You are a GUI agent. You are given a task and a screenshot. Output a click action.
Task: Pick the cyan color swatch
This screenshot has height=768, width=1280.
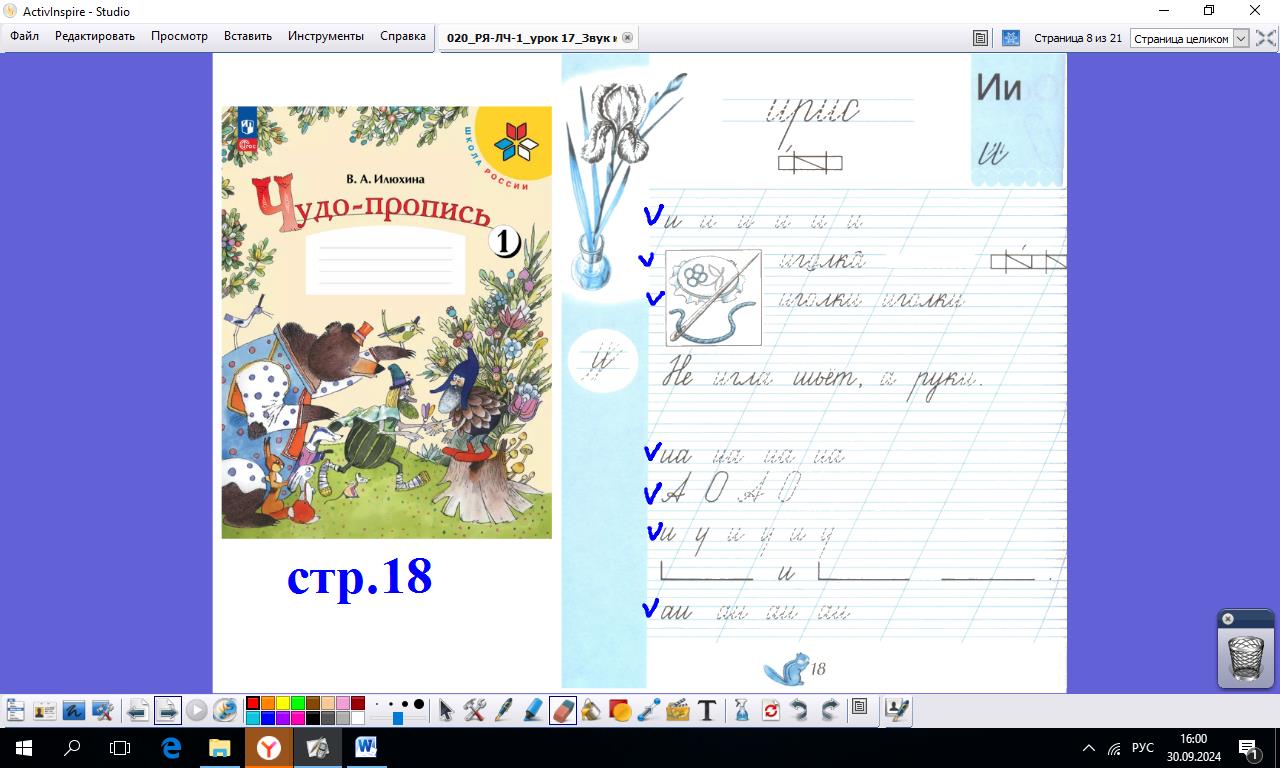point(253,718)
